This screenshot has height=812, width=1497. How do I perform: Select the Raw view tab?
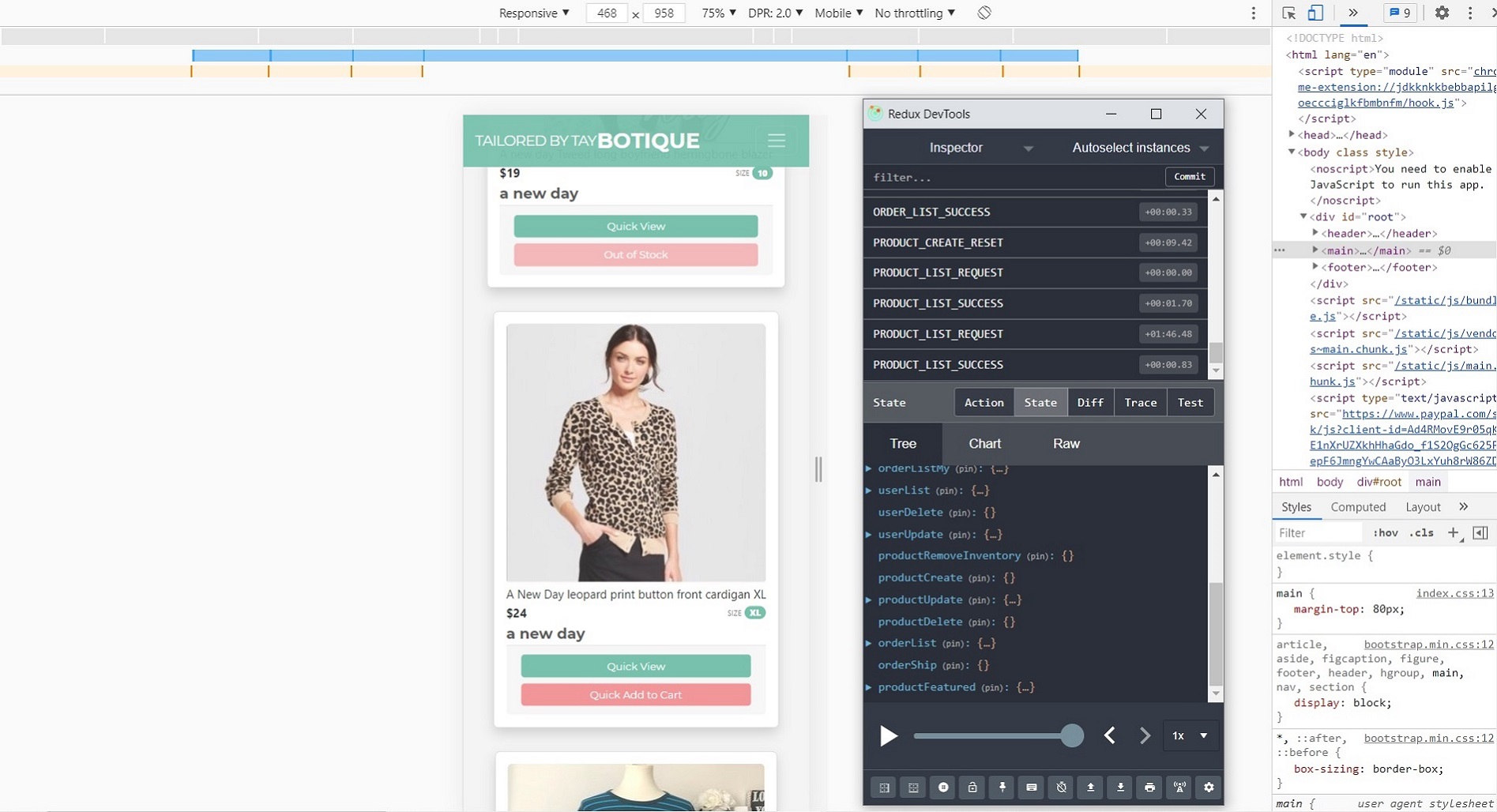tap(1066, 444)
